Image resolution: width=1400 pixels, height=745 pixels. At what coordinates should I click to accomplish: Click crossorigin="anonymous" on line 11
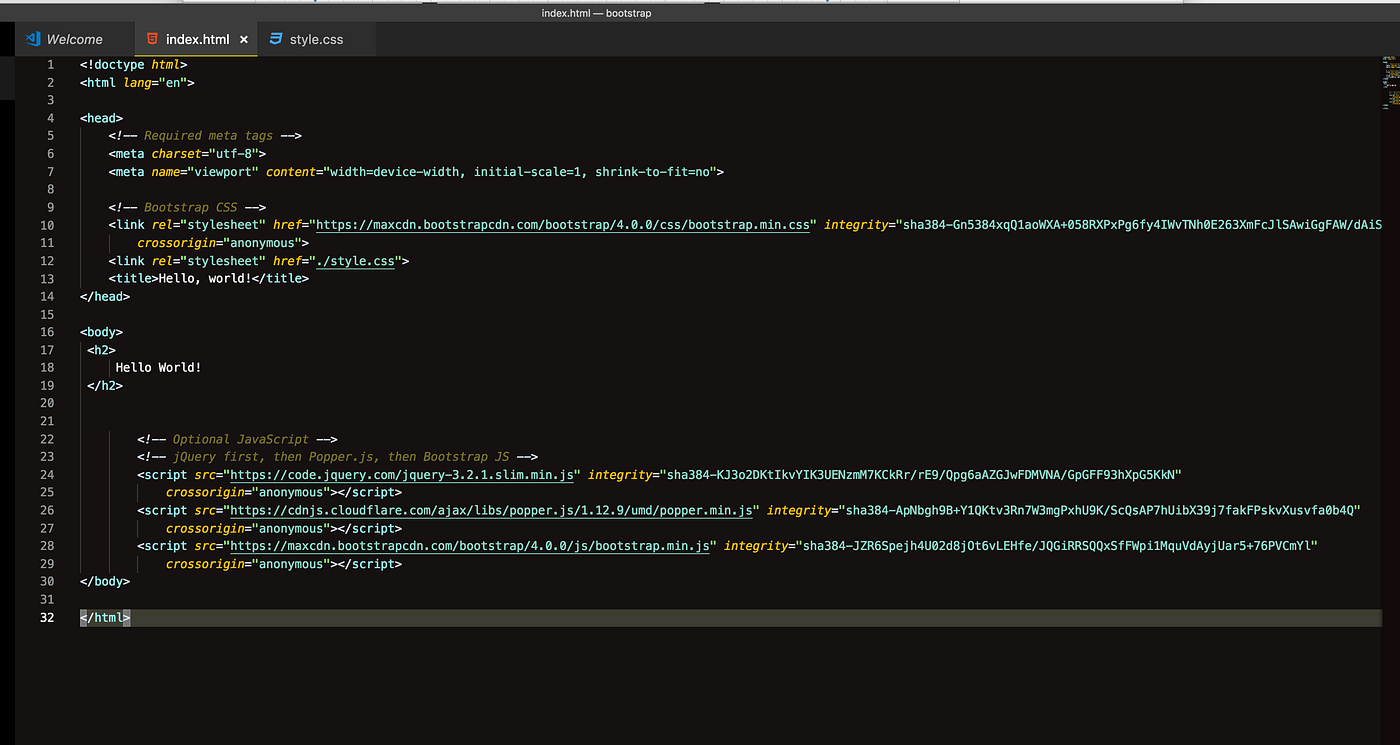point(219,243)
